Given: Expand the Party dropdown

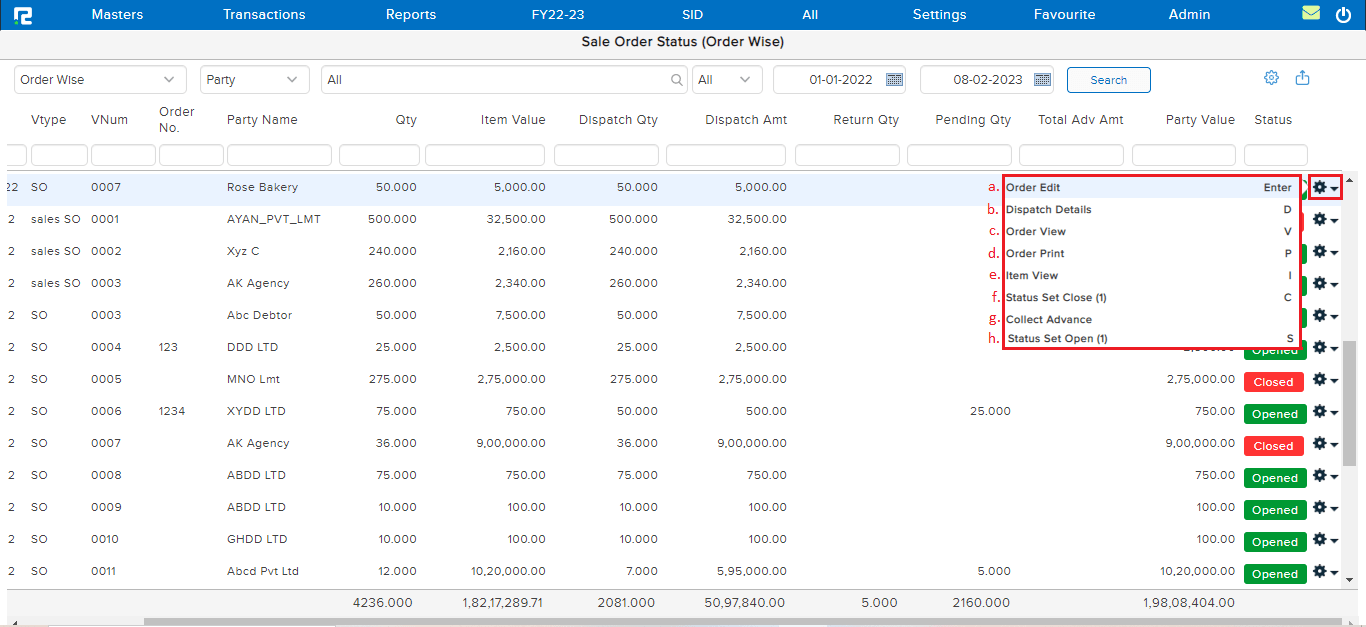Looking at the screenshot, I should [x=254, y=80].
